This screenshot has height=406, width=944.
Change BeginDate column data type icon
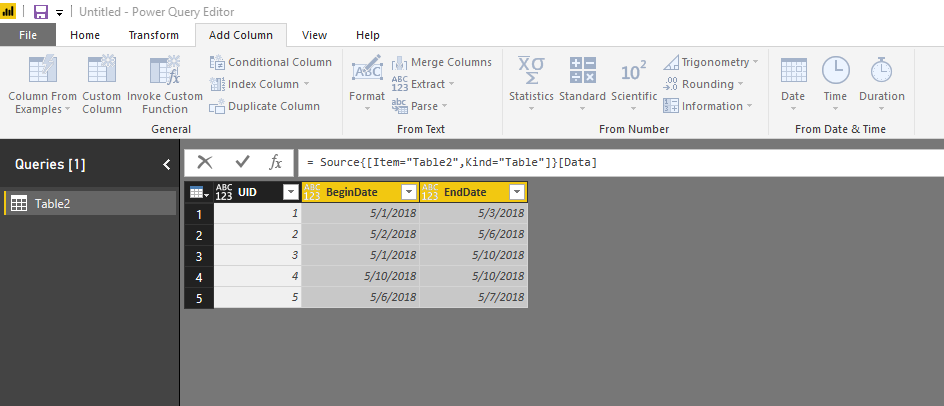pos(312,192)
